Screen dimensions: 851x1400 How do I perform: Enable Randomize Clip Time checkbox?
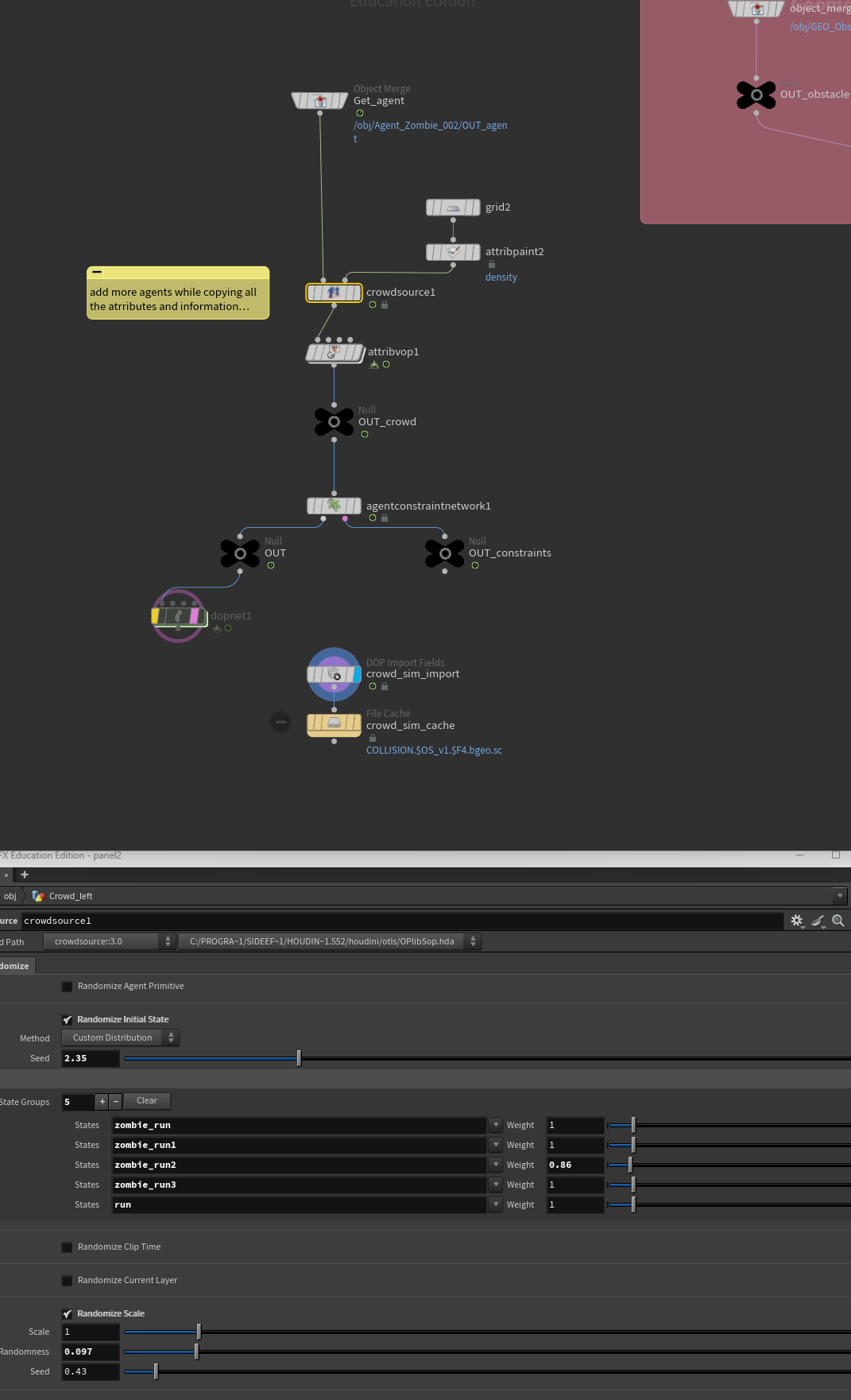(68, 1247)
